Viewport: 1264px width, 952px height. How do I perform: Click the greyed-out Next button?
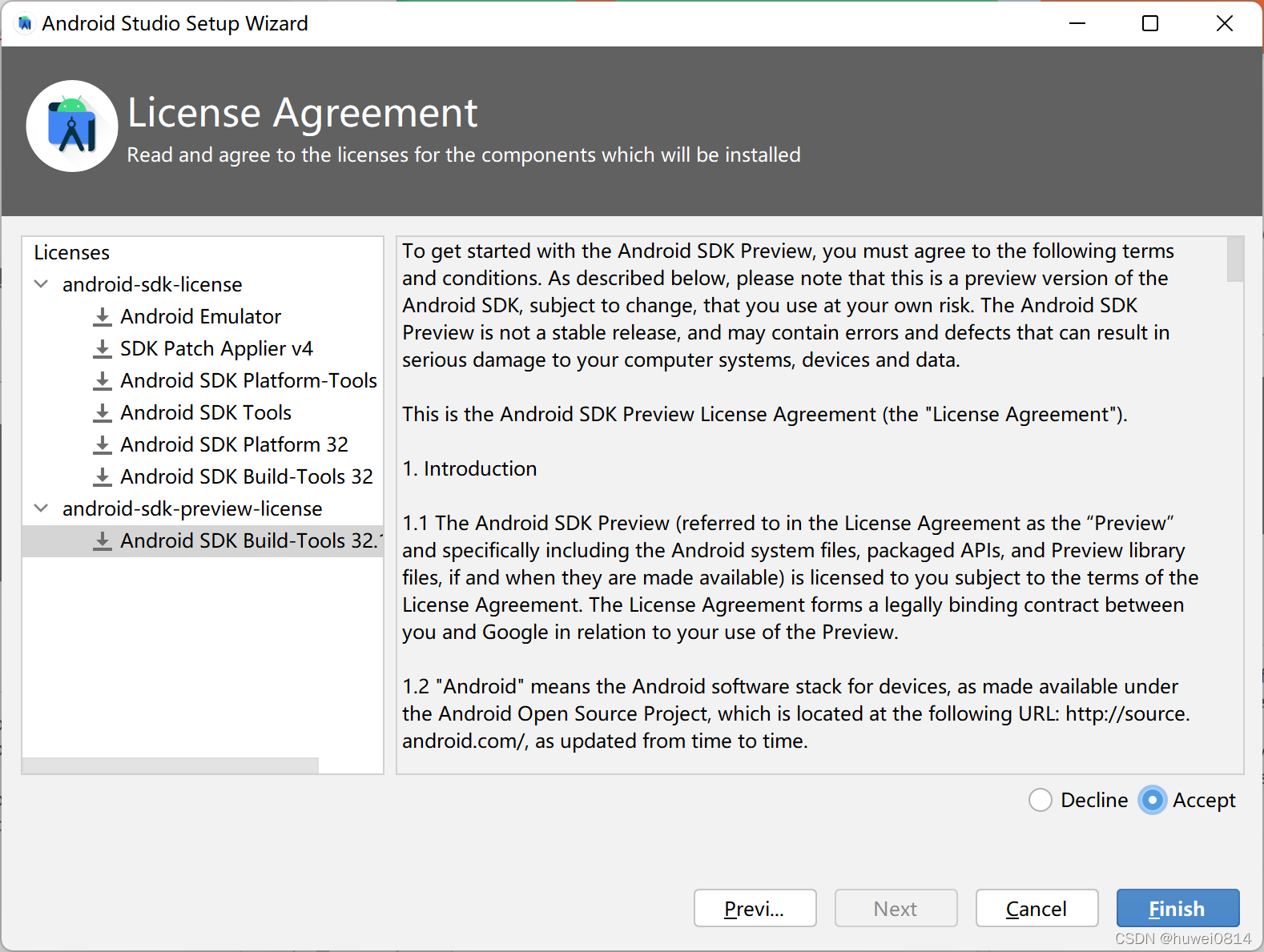click(x=896, y=908)
